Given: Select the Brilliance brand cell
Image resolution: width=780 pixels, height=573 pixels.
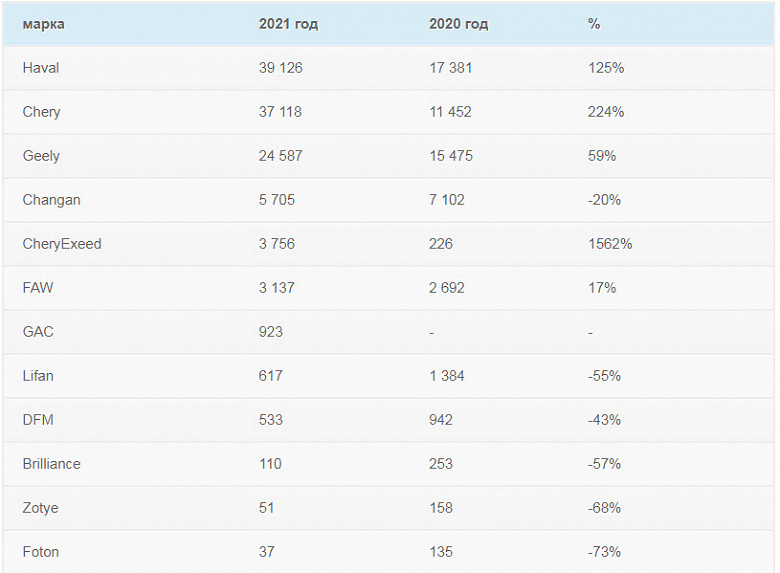Looking at the screenshot, I should [x=52, y=464].
